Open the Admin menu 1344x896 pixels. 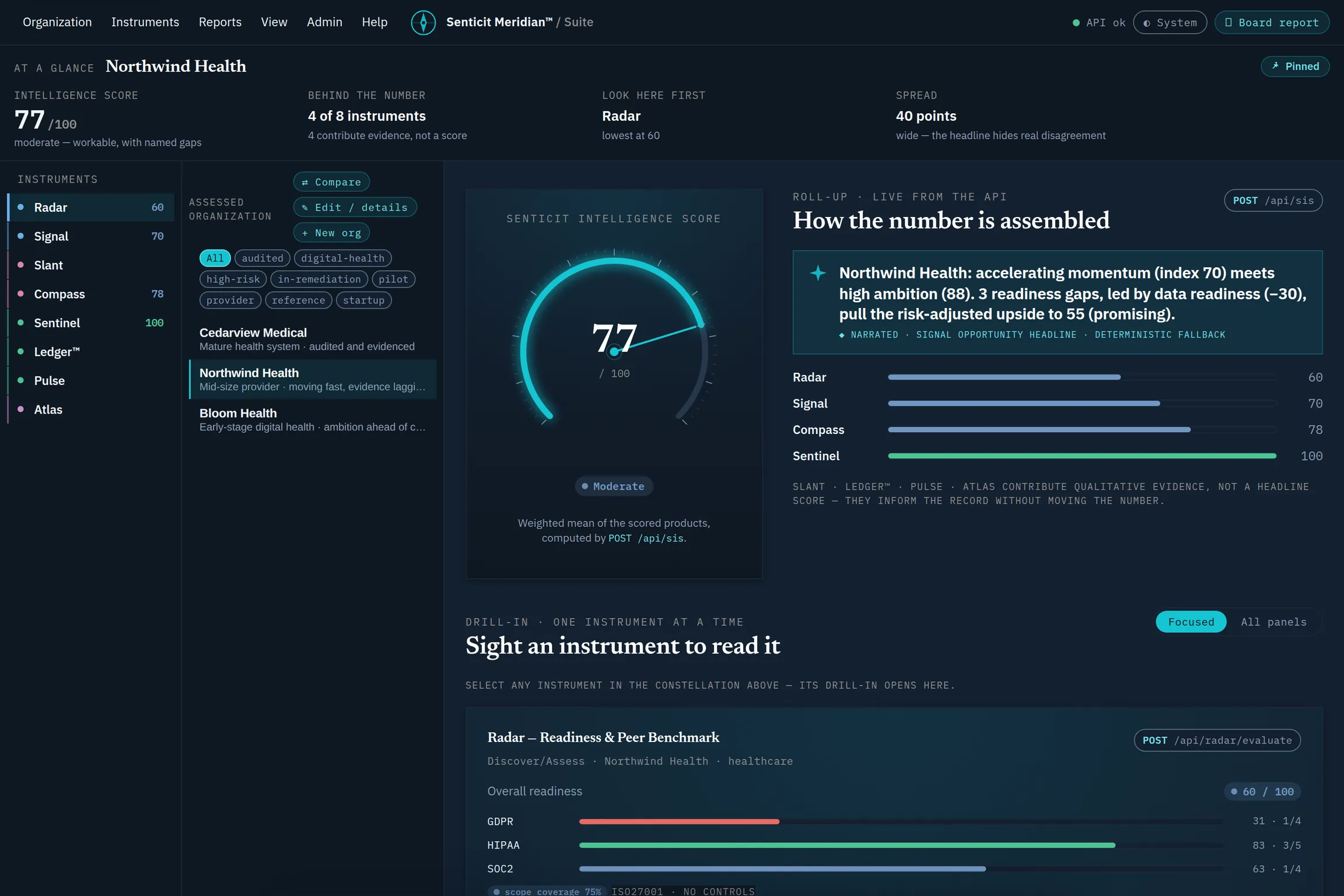coord(324,22)
